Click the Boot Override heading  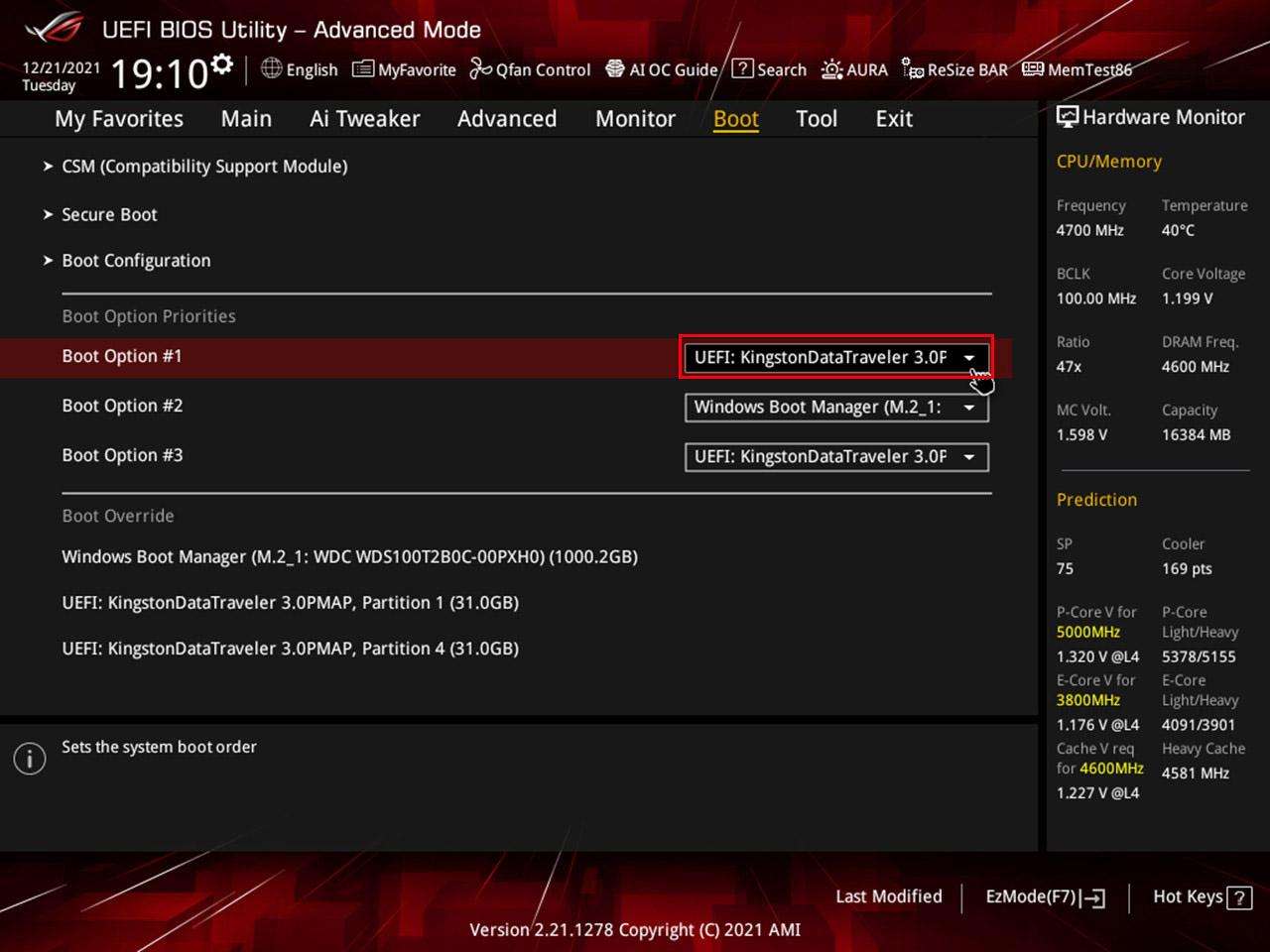[x=118, y=516]
